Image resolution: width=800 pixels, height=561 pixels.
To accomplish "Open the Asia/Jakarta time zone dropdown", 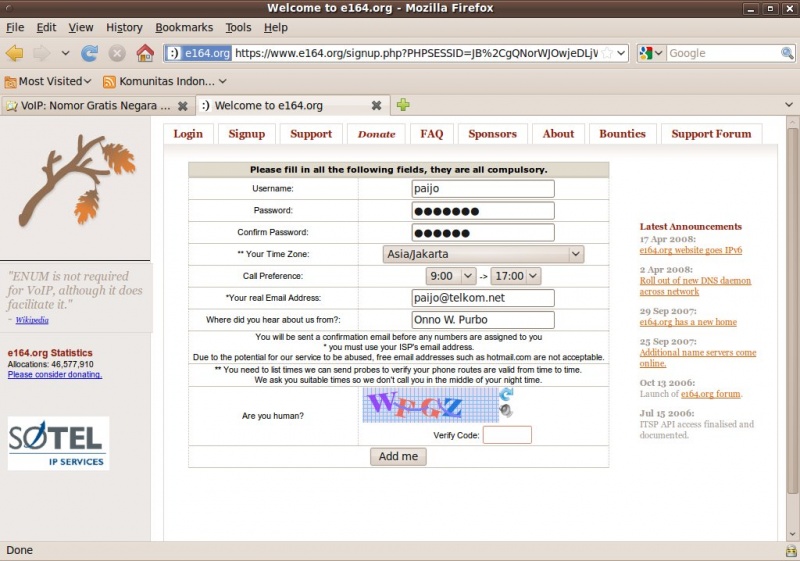I will click(x=483, y=254).
